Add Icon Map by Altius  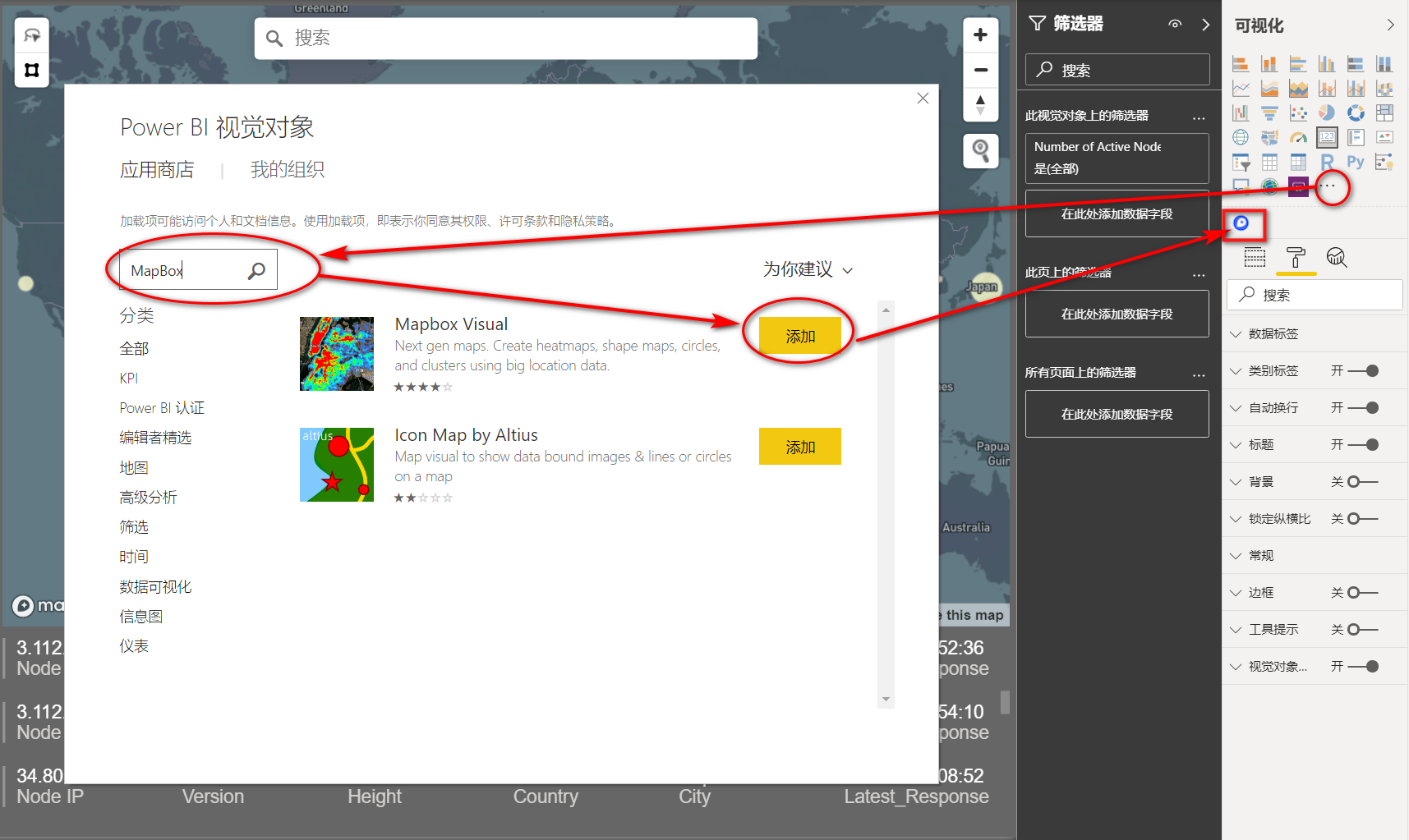799,446
